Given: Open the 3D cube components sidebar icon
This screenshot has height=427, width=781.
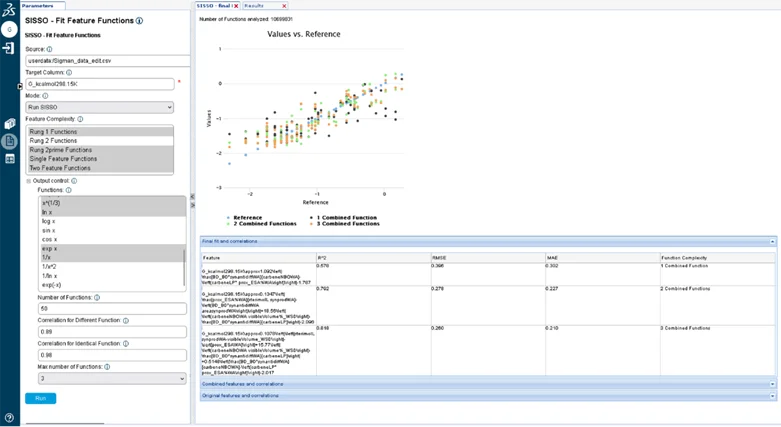Looking at the screenshot, I should [x=9, y=124].
